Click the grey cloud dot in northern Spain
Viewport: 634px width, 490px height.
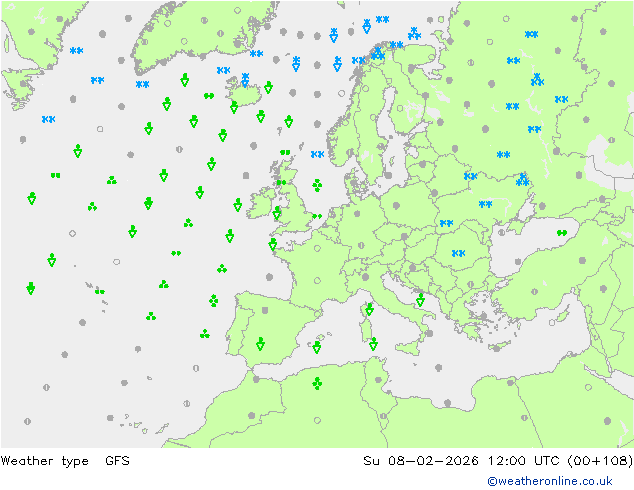[x=265, y=310]
